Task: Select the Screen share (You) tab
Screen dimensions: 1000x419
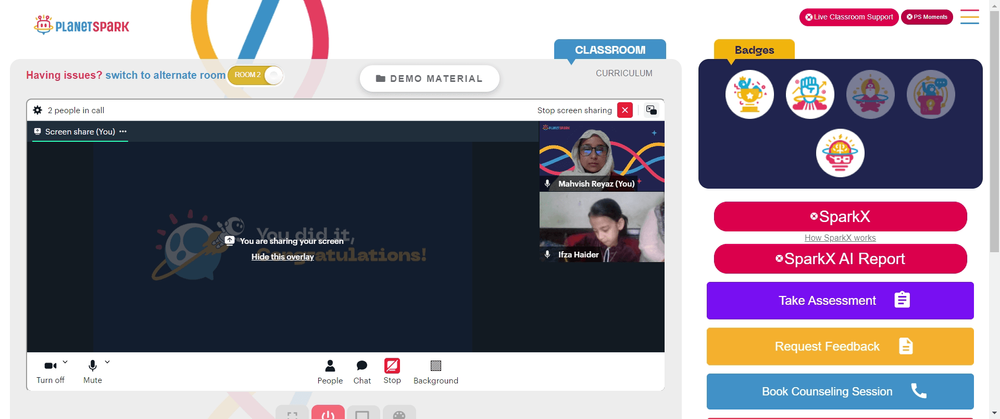Action: pos(80,131)
